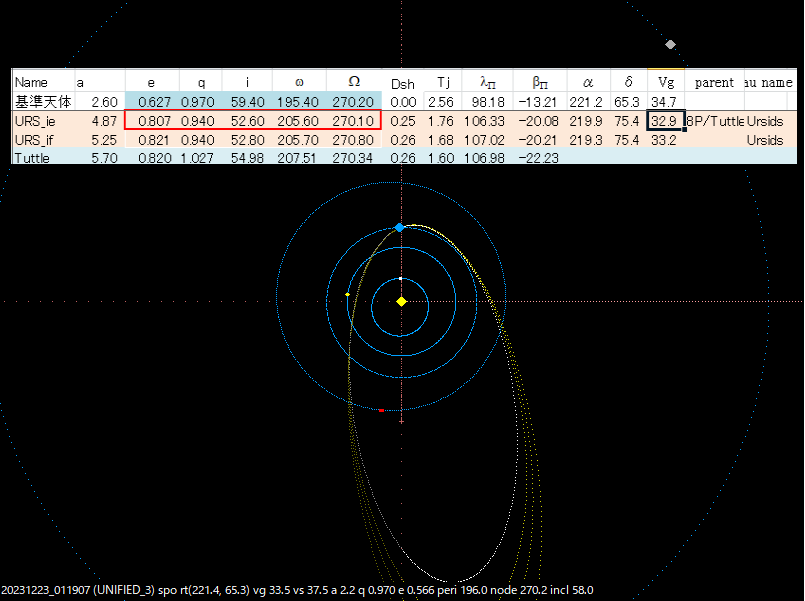Select the tiny yellow Mercury marker
This screenshot has width=805, height=601.
coord(348,293)
